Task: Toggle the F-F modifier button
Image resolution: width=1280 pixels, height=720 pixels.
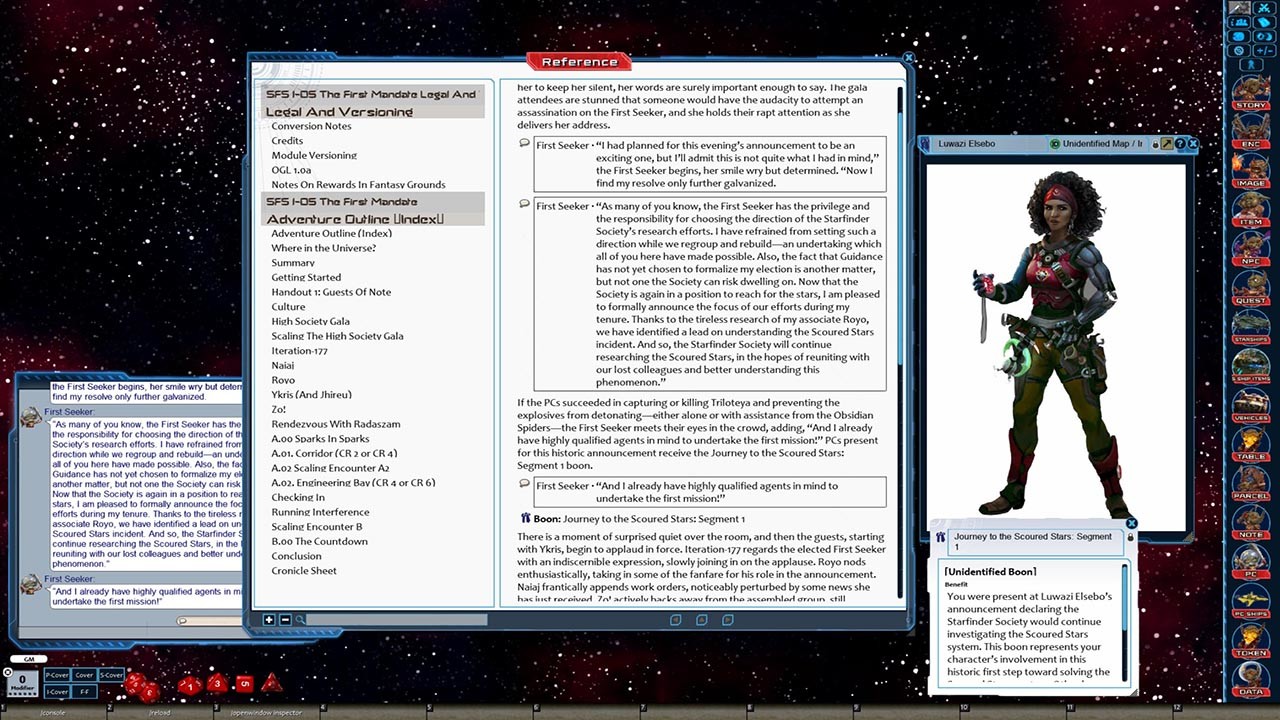Action: click(x=84, y=691)
